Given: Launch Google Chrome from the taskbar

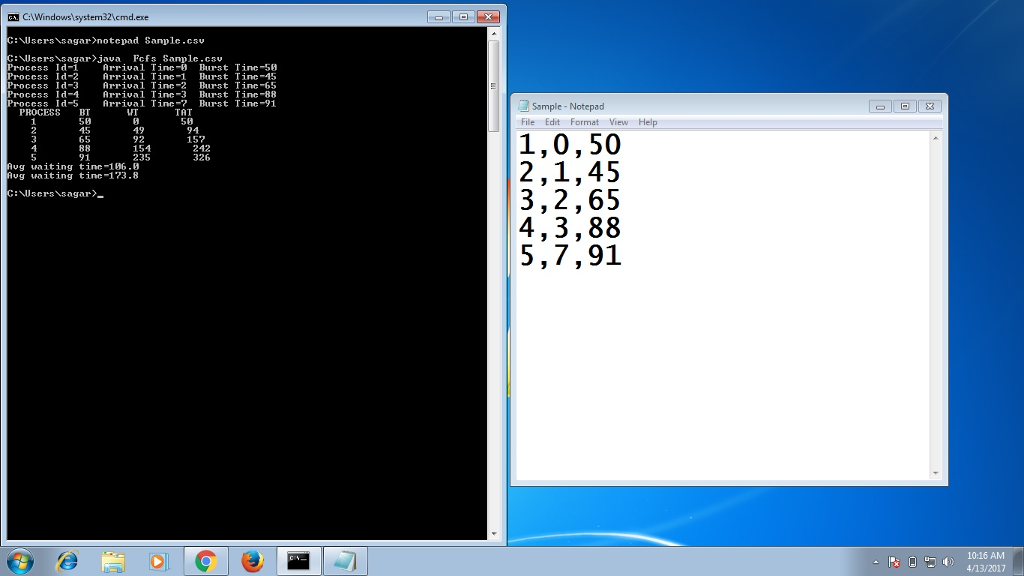Looking at the screenshot, I should (204, 561).
